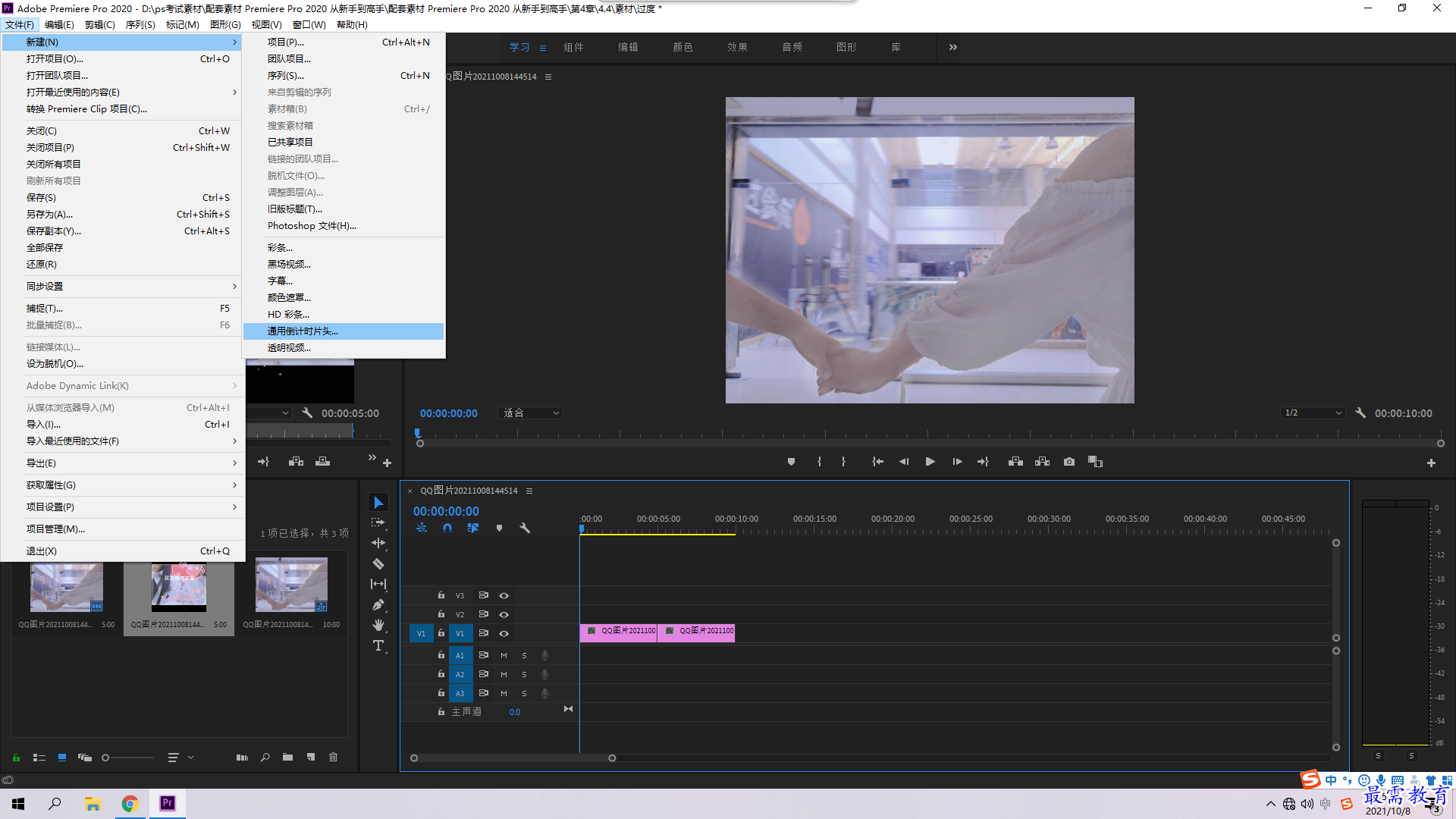
Task: Open the zoom level dropdown 适合
Action: [x=531, y=413]
